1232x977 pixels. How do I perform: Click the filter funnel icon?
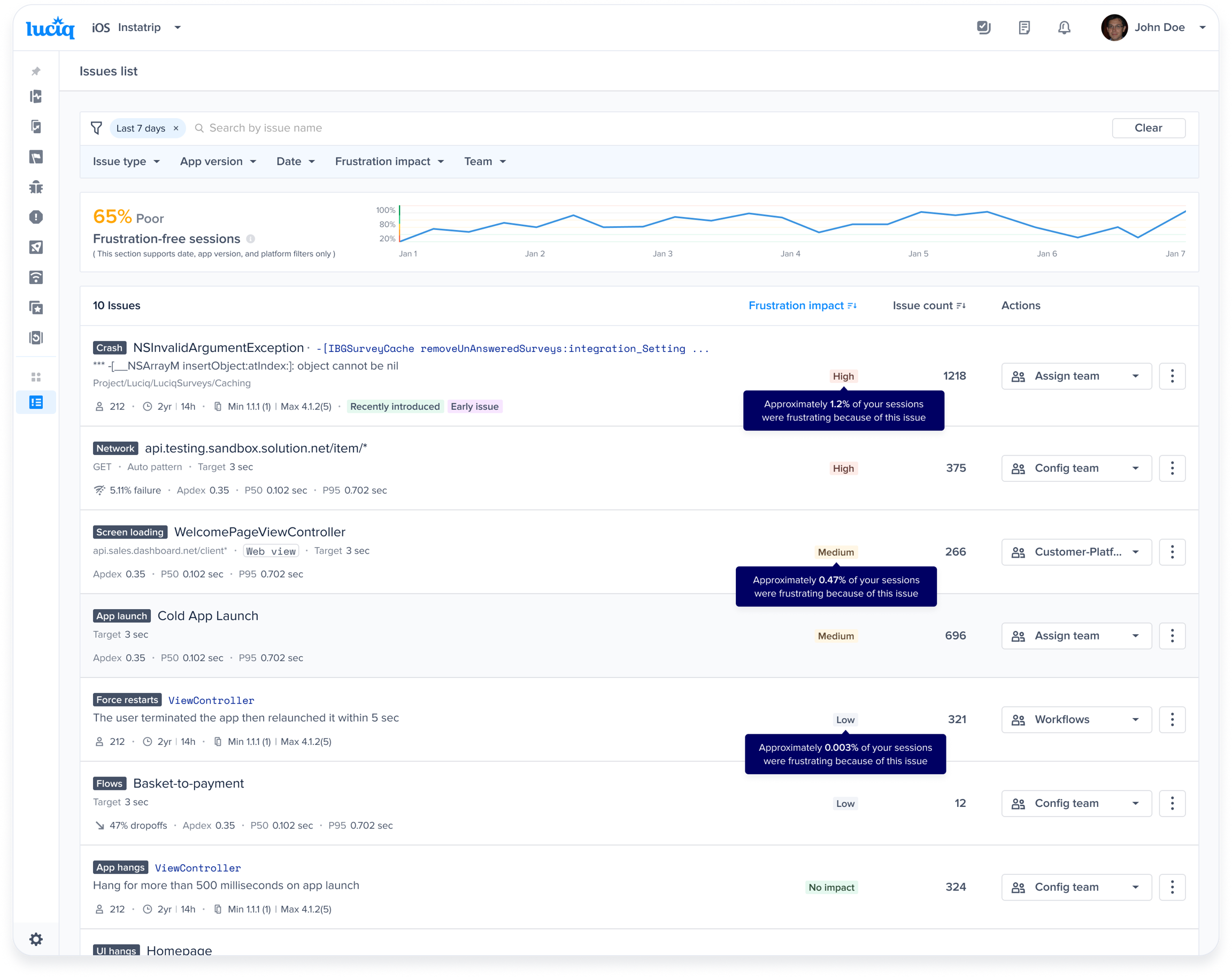click(97, 128)
